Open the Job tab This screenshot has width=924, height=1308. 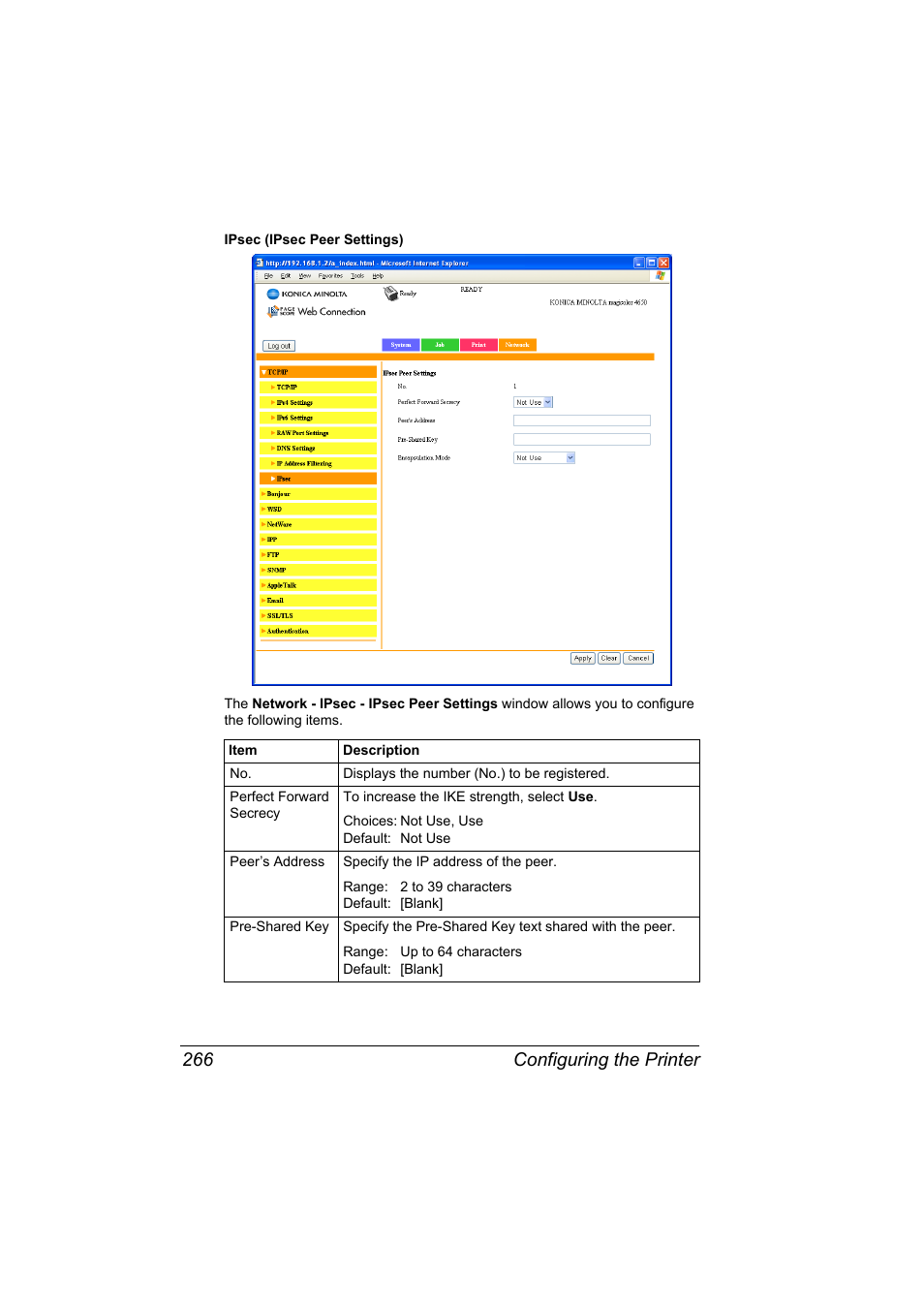click(x=440, y=345)
